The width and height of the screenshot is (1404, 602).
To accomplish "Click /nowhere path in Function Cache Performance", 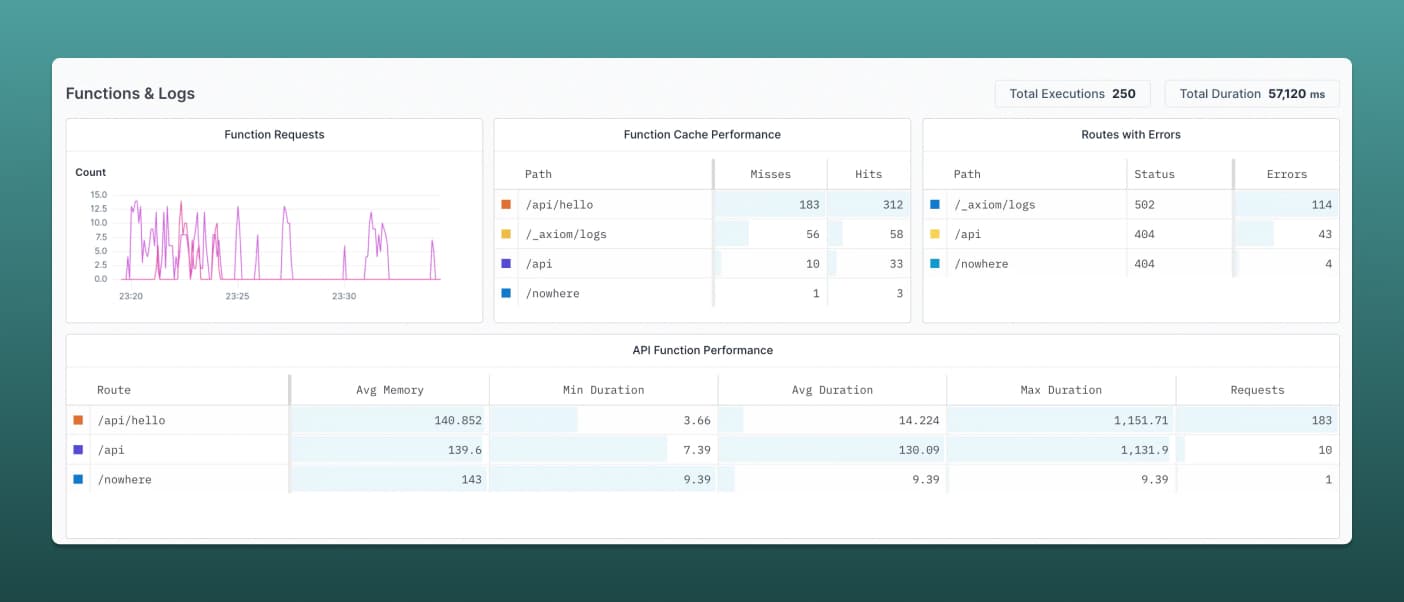I will [552, 293].
